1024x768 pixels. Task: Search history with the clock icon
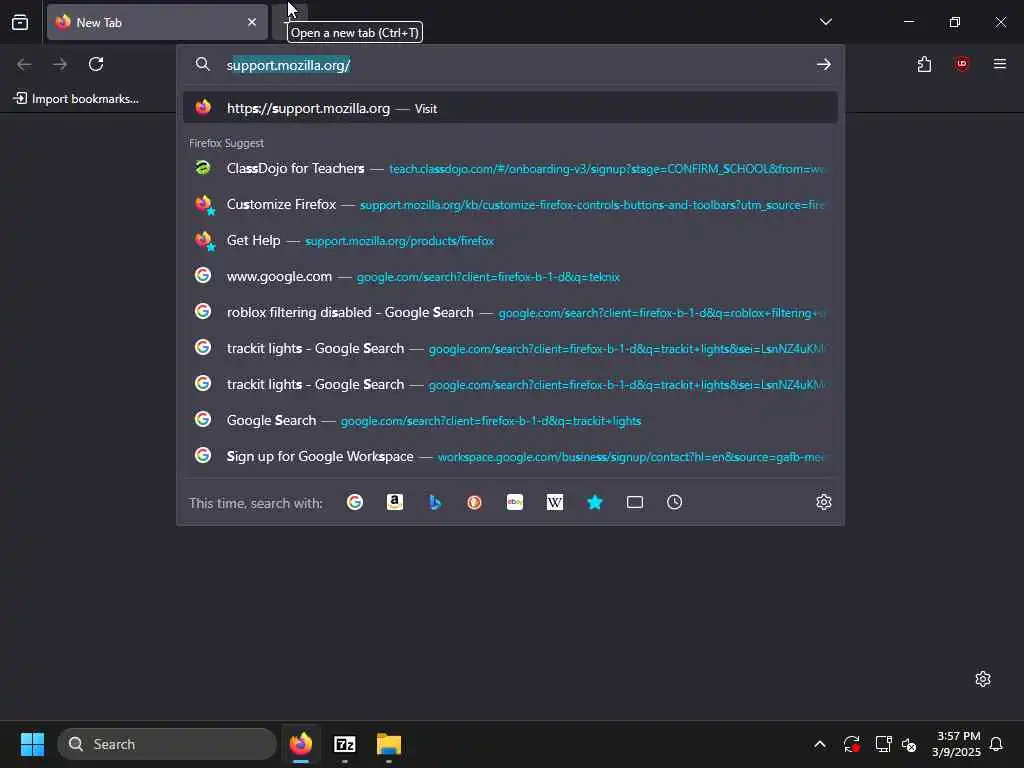675,502
